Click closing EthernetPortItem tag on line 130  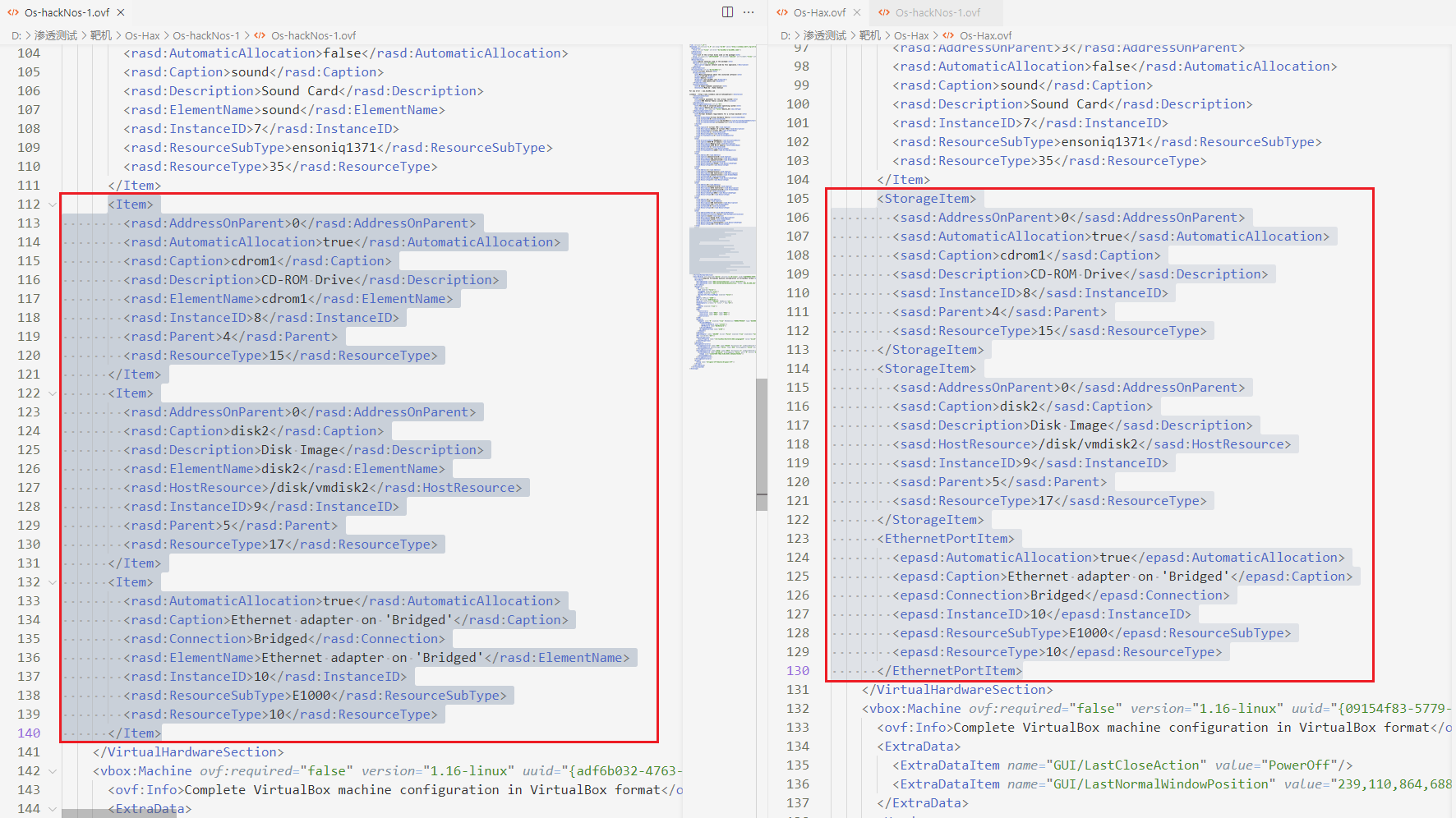tap(950, 671)
